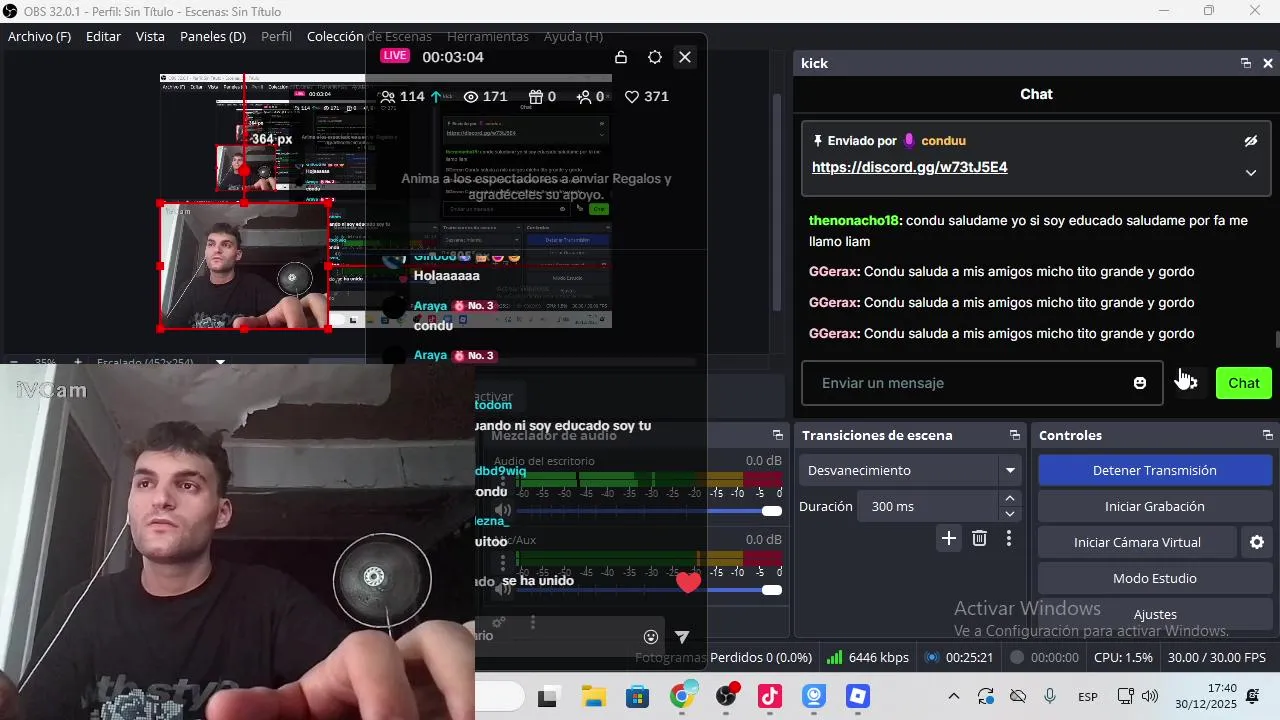Open the iVCam taskbar icon
The image size is (1280, 720).
814,697
